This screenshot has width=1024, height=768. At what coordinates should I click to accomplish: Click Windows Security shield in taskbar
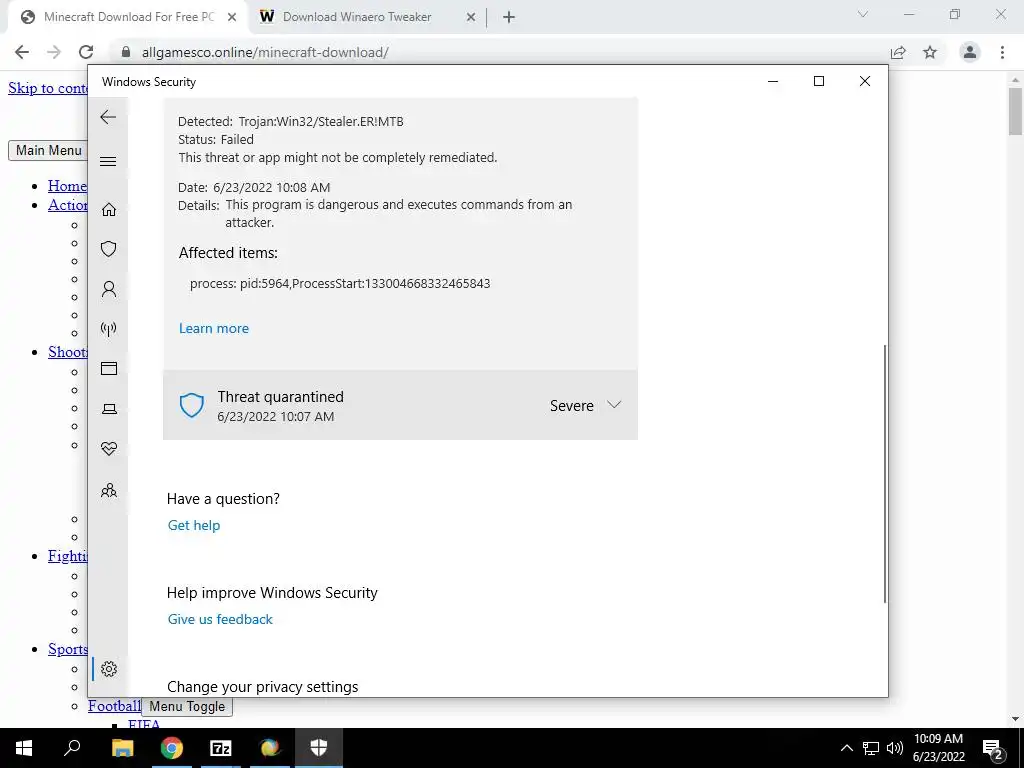tap(319, 748)
